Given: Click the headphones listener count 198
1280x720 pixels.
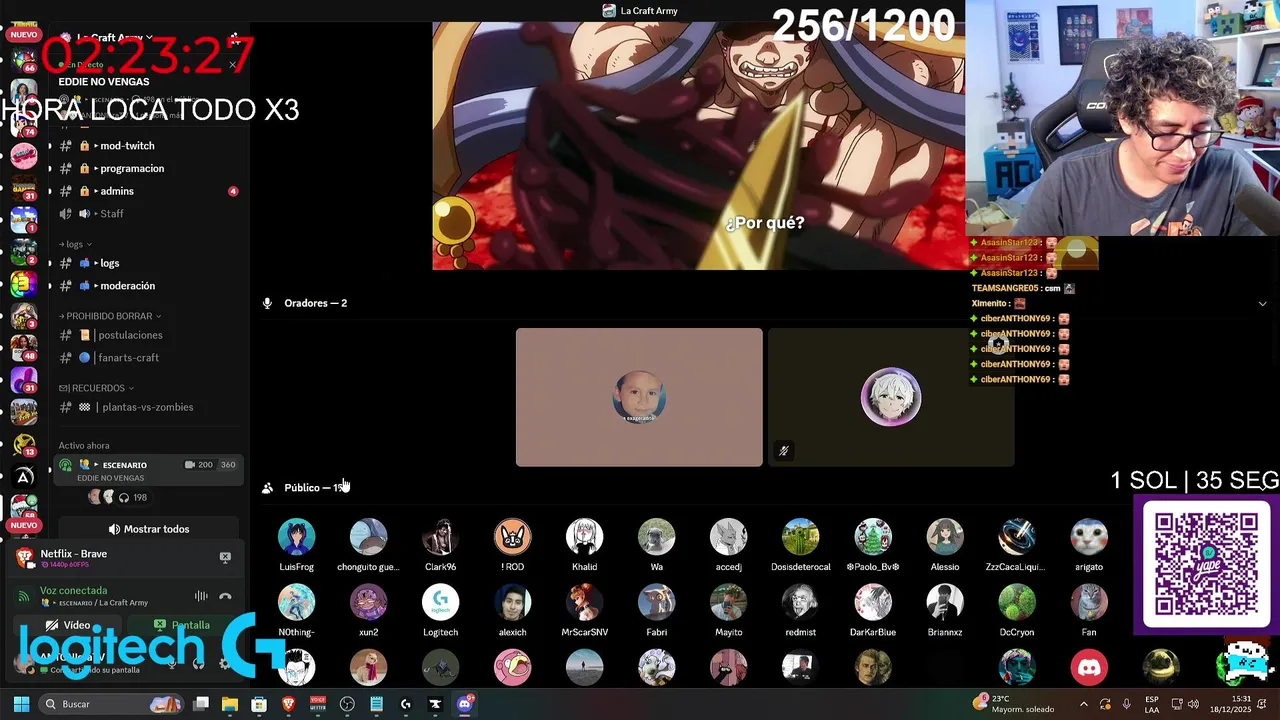Looking at the screenshot, I should 133,497.
